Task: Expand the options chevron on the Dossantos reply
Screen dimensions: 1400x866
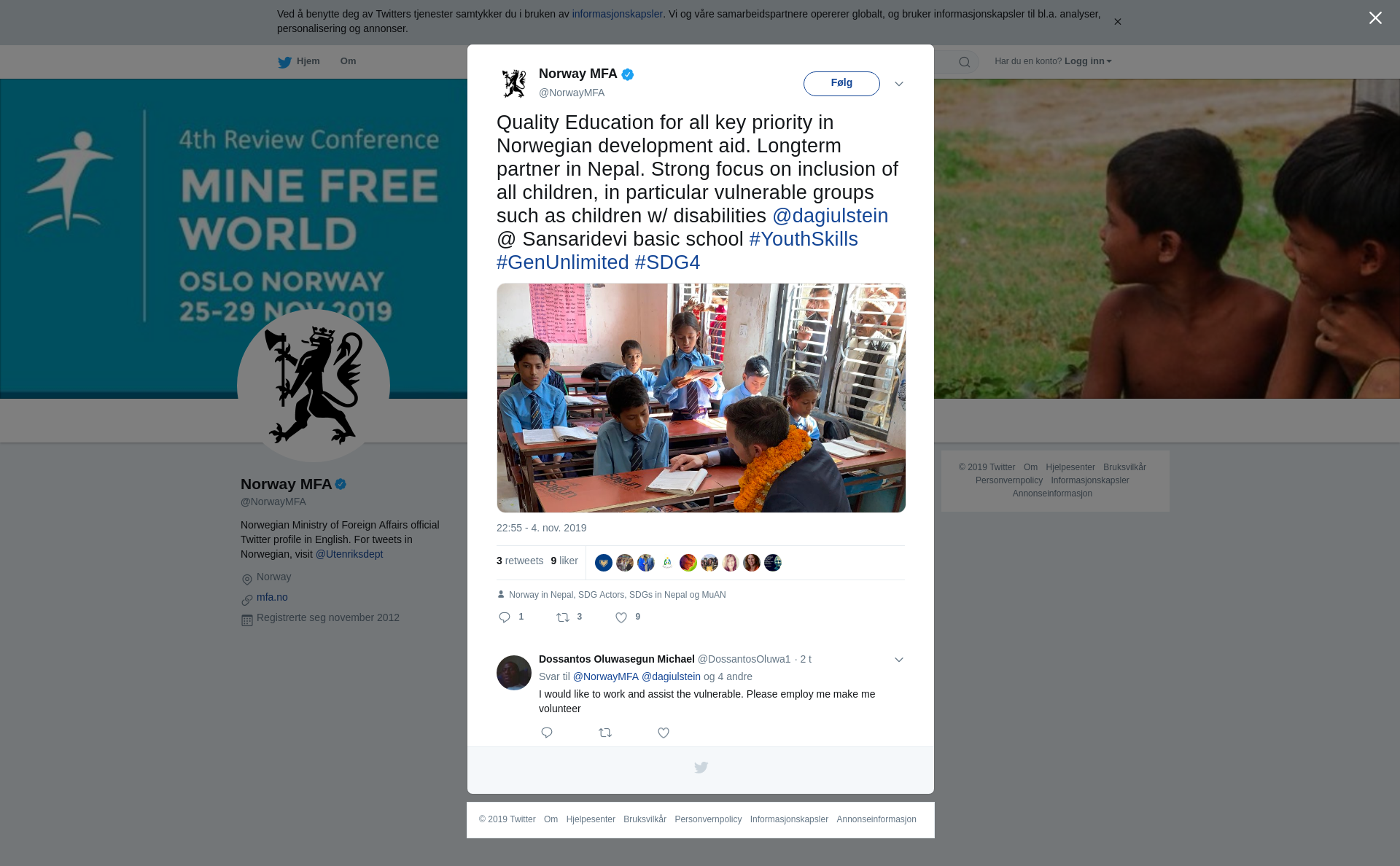Action: 899,660
